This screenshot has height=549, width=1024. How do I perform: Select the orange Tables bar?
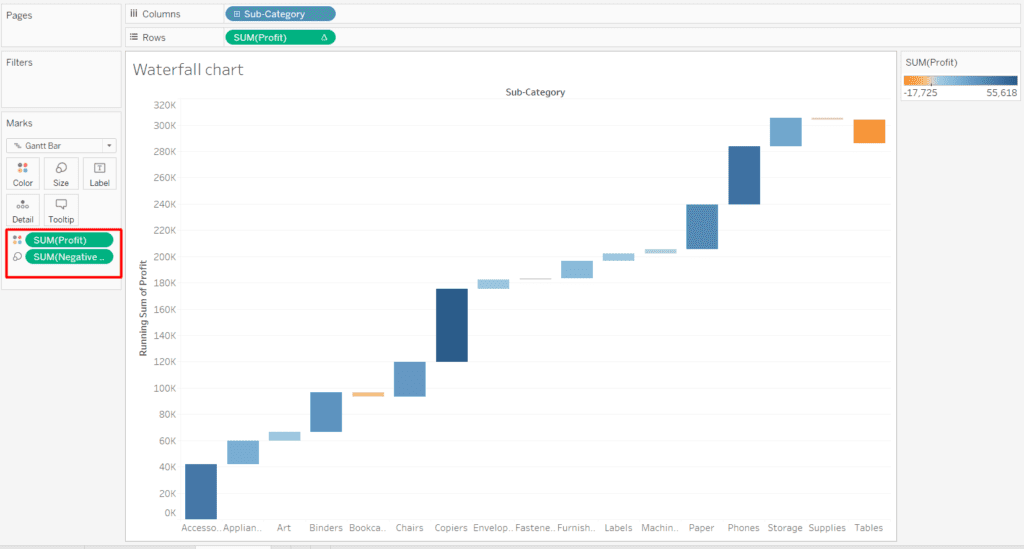[x=869, y=131]
